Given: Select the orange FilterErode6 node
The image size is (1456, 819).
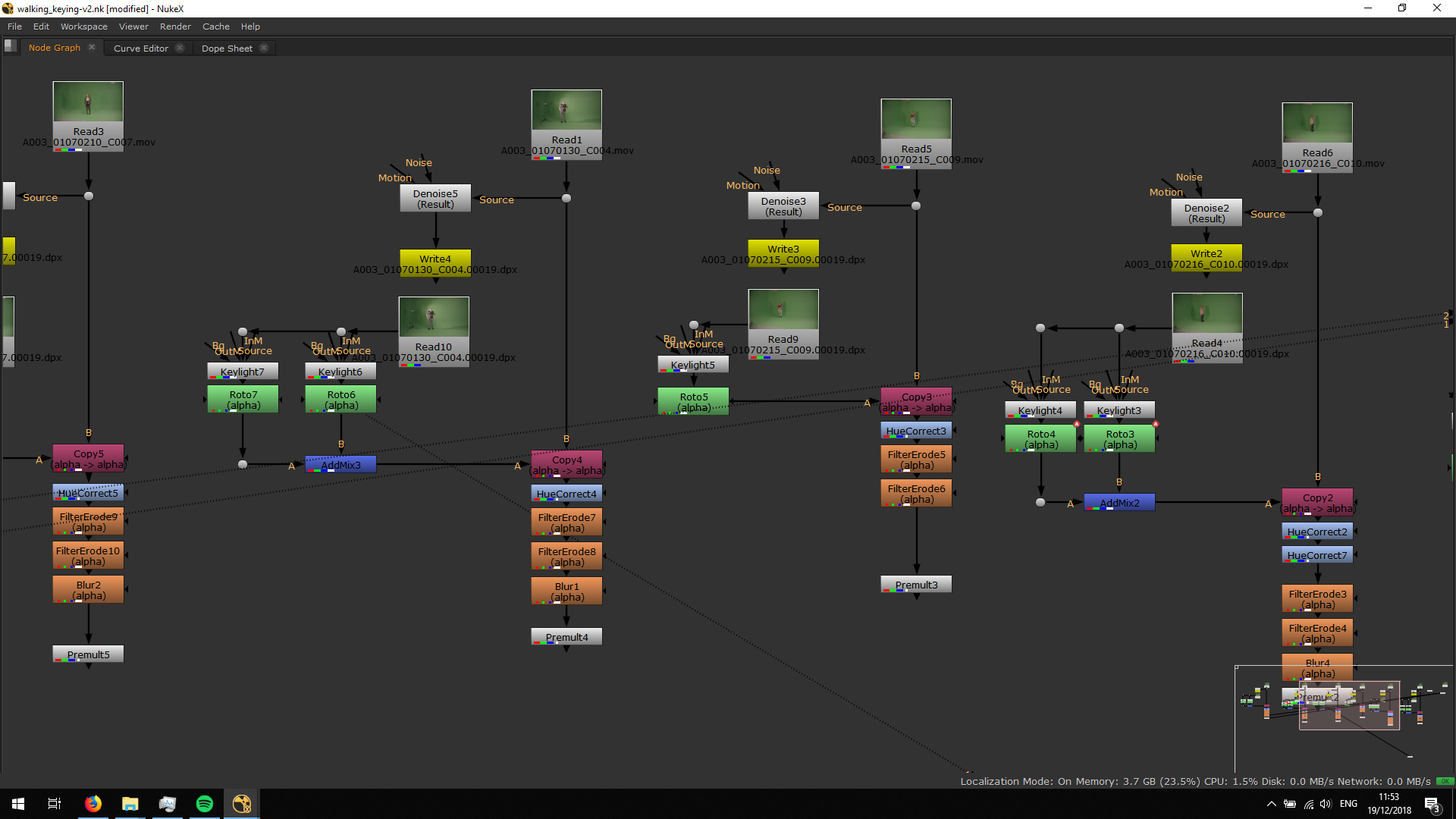Looking at the screenshot, I should click(916, 494).
